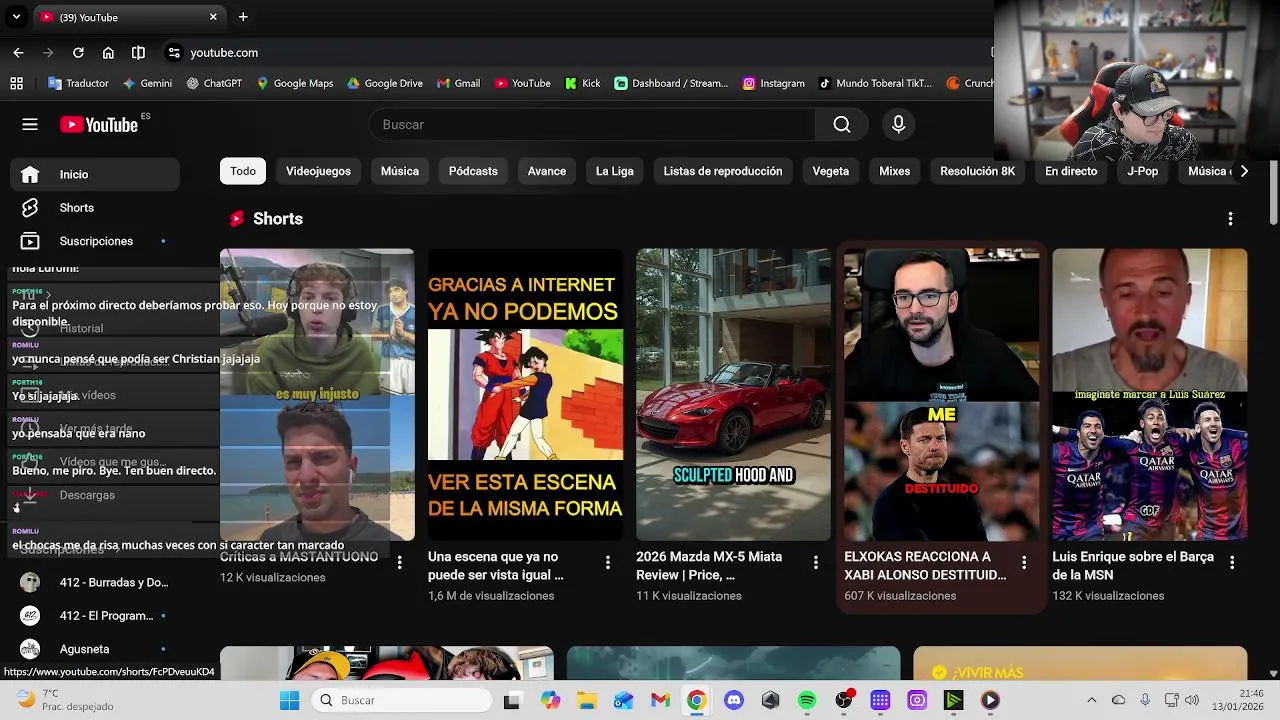The width and height of the screenshot is (1280, 720).
Task: Open options for Una escena short
Action: point(607,563)
